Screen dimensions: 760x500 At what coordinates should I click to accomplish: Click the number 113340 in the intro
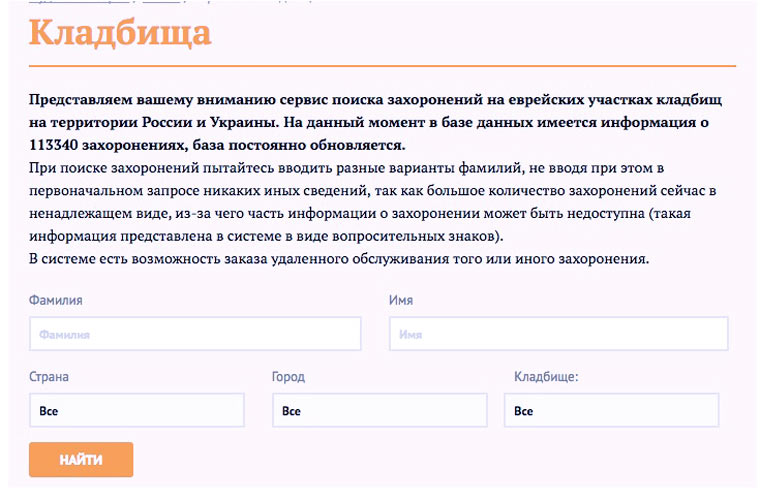56,144
